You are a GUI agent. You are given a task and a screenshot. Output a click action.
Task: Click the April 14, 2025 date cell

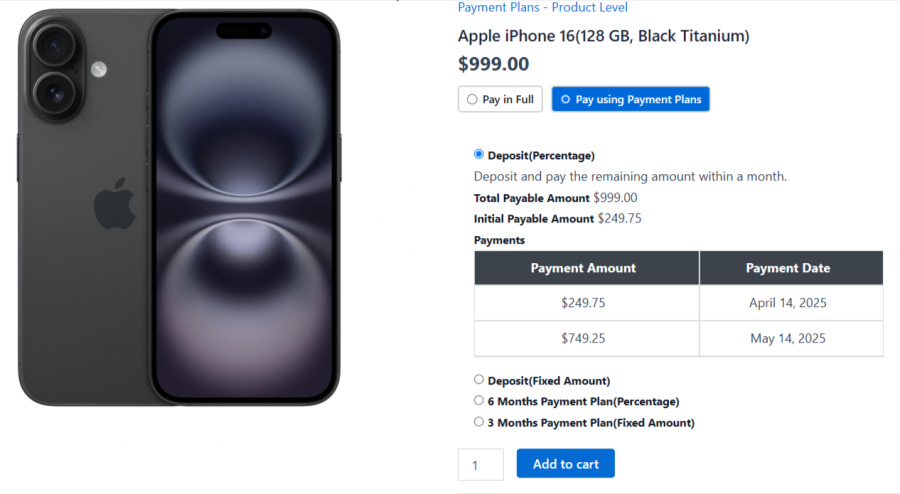click(x=788, y=303)
